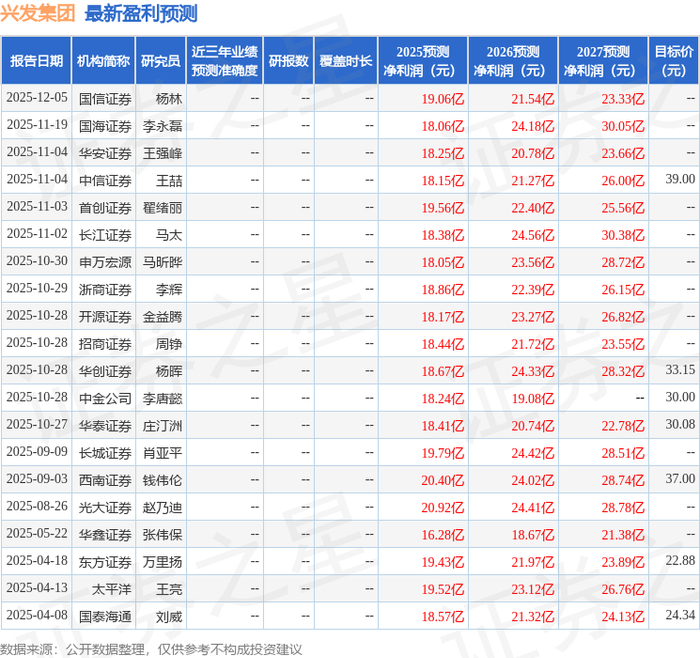
Task: Click researcher 周铮
Action: (x=169, y=344)
